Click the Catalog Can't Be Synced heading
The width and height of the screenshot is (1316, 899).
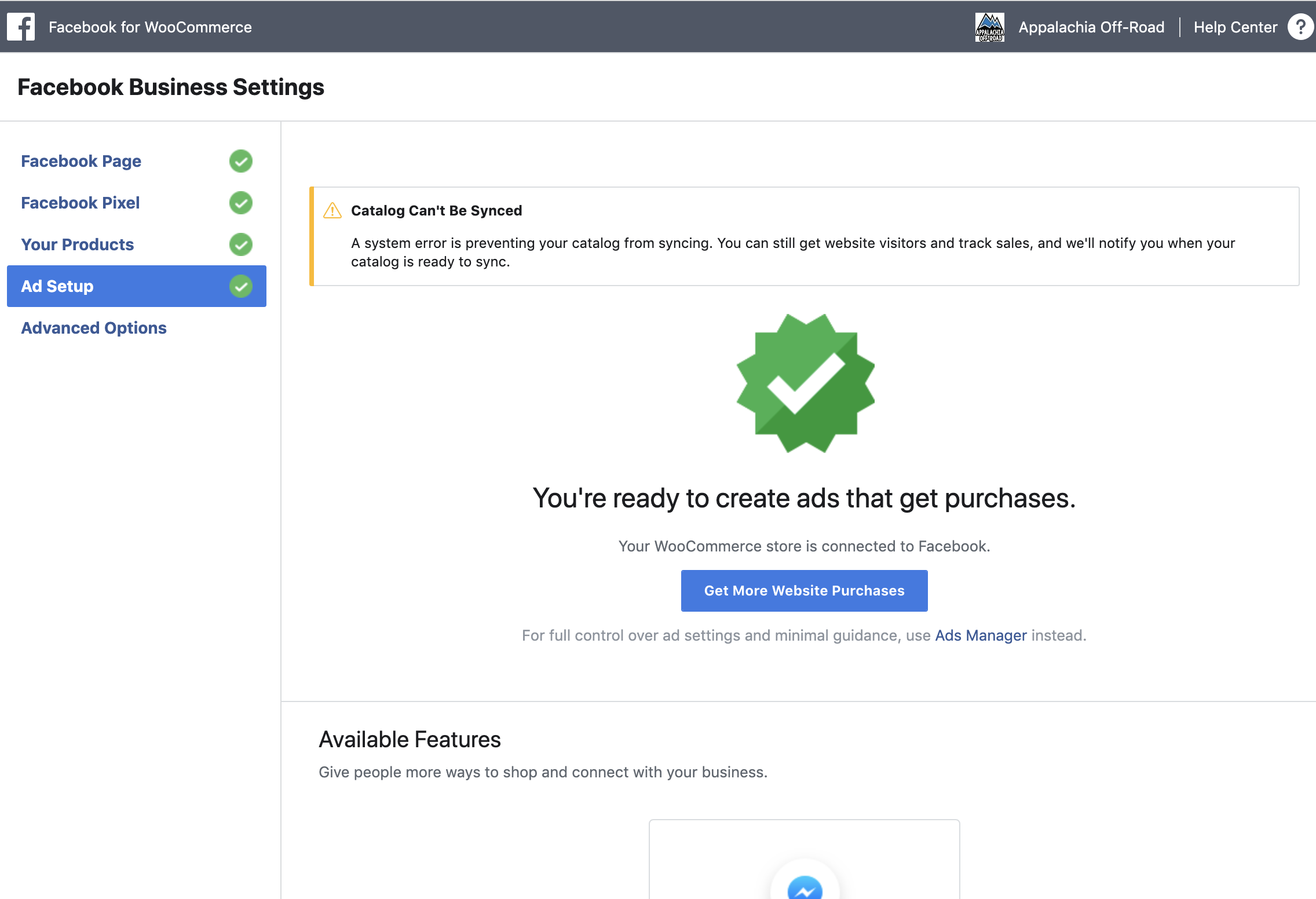[x=436, y=210]
